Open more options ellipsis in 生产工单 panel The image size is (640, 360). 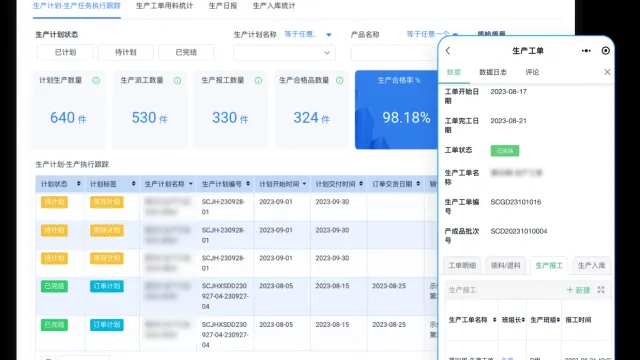coord(586,51)
